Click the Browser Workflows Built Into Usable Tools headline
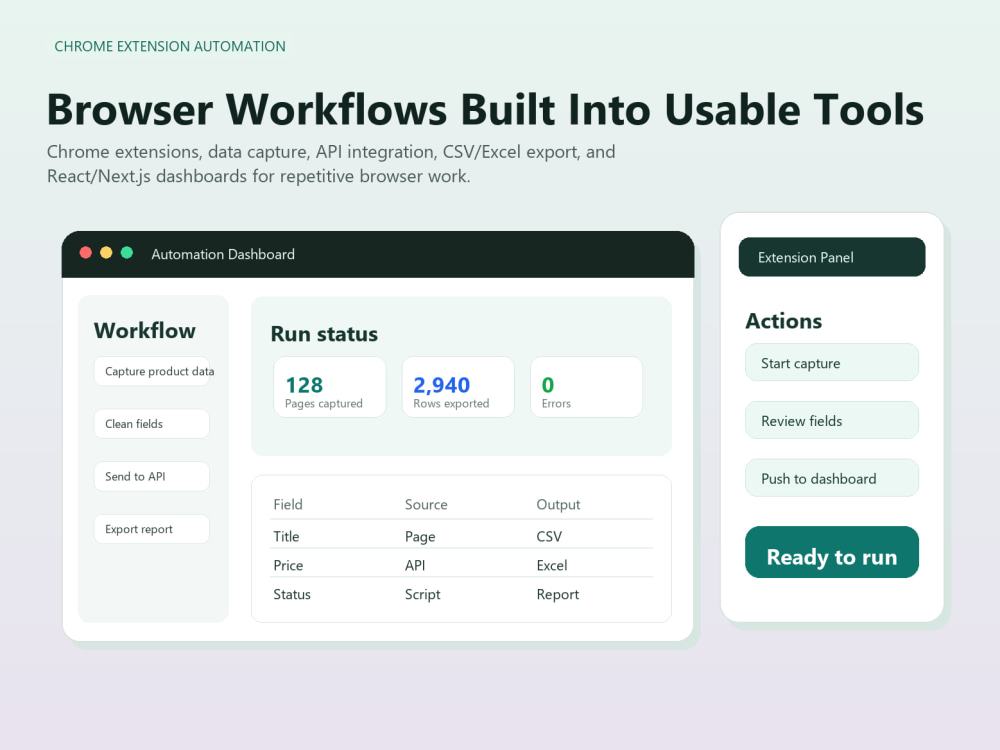 485,109
